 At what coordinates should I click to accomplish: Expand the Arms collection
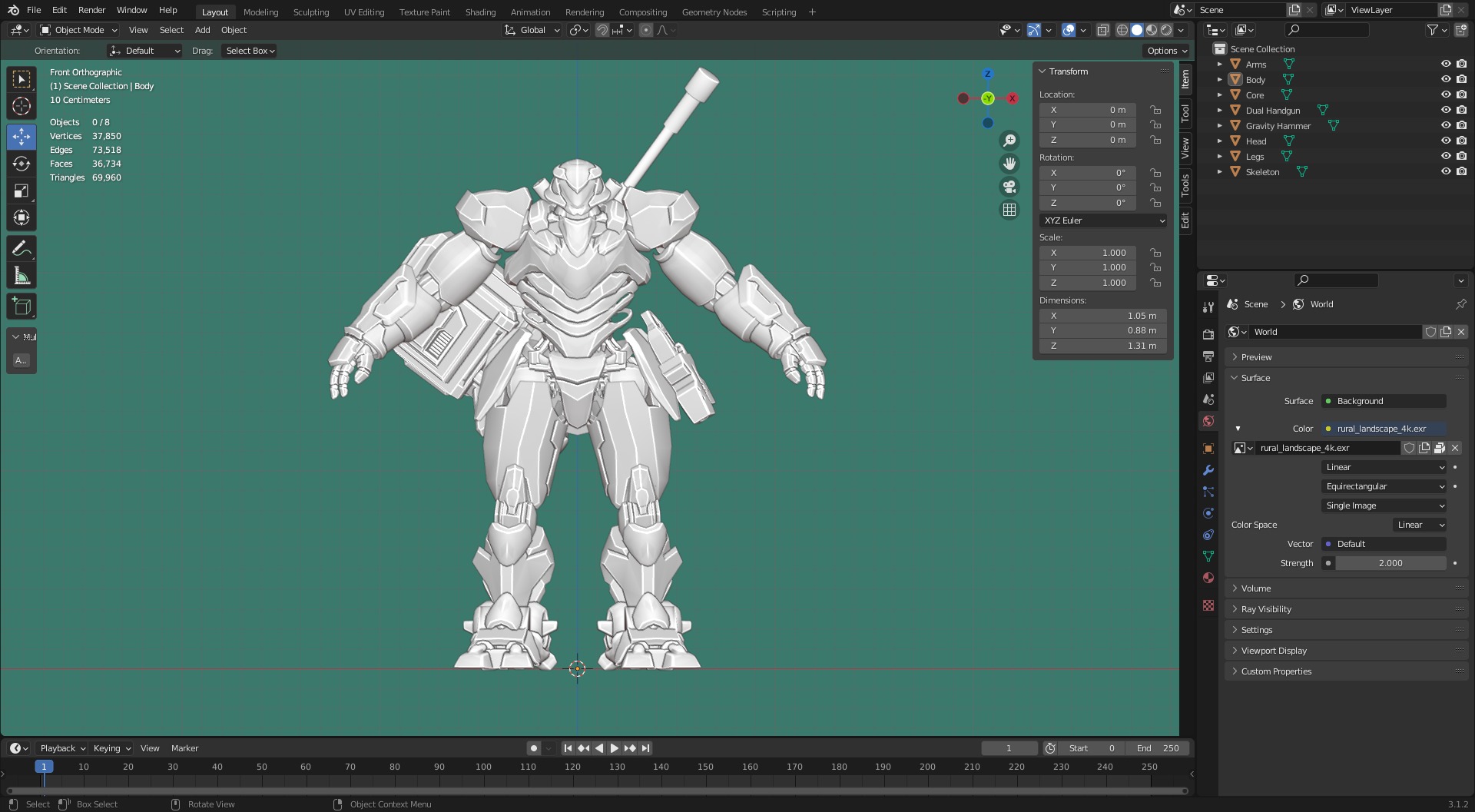point(1219,65)
